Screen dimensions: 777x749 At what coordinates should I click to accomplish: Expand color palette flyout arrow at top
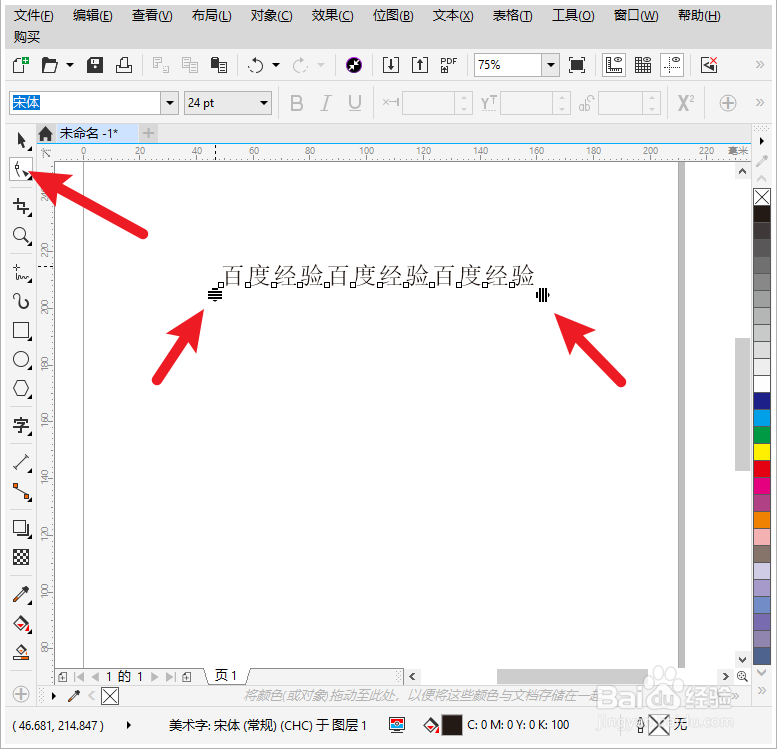(762, 141)
